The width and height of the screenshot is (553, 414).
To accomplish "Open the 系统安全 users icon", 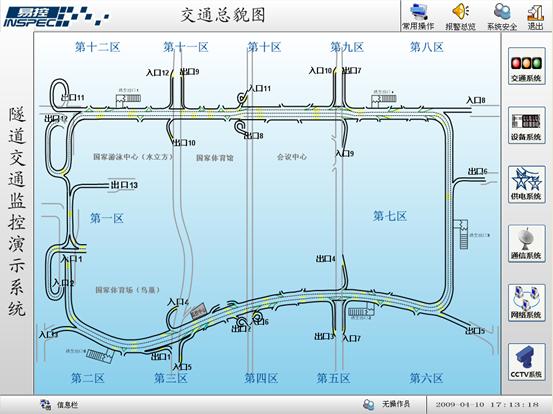I will coord(502,16).
